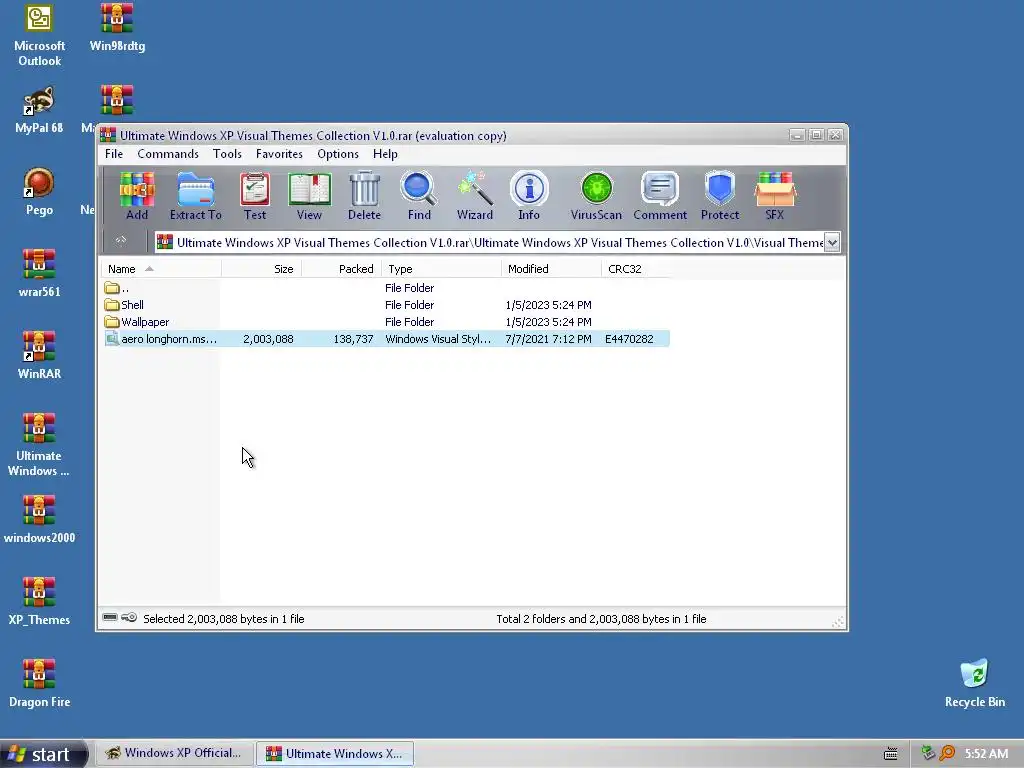Sort by the Name column header
The height and width of the screenshot is (768, 1024).
pyautogui.click(x=161, y=268)
